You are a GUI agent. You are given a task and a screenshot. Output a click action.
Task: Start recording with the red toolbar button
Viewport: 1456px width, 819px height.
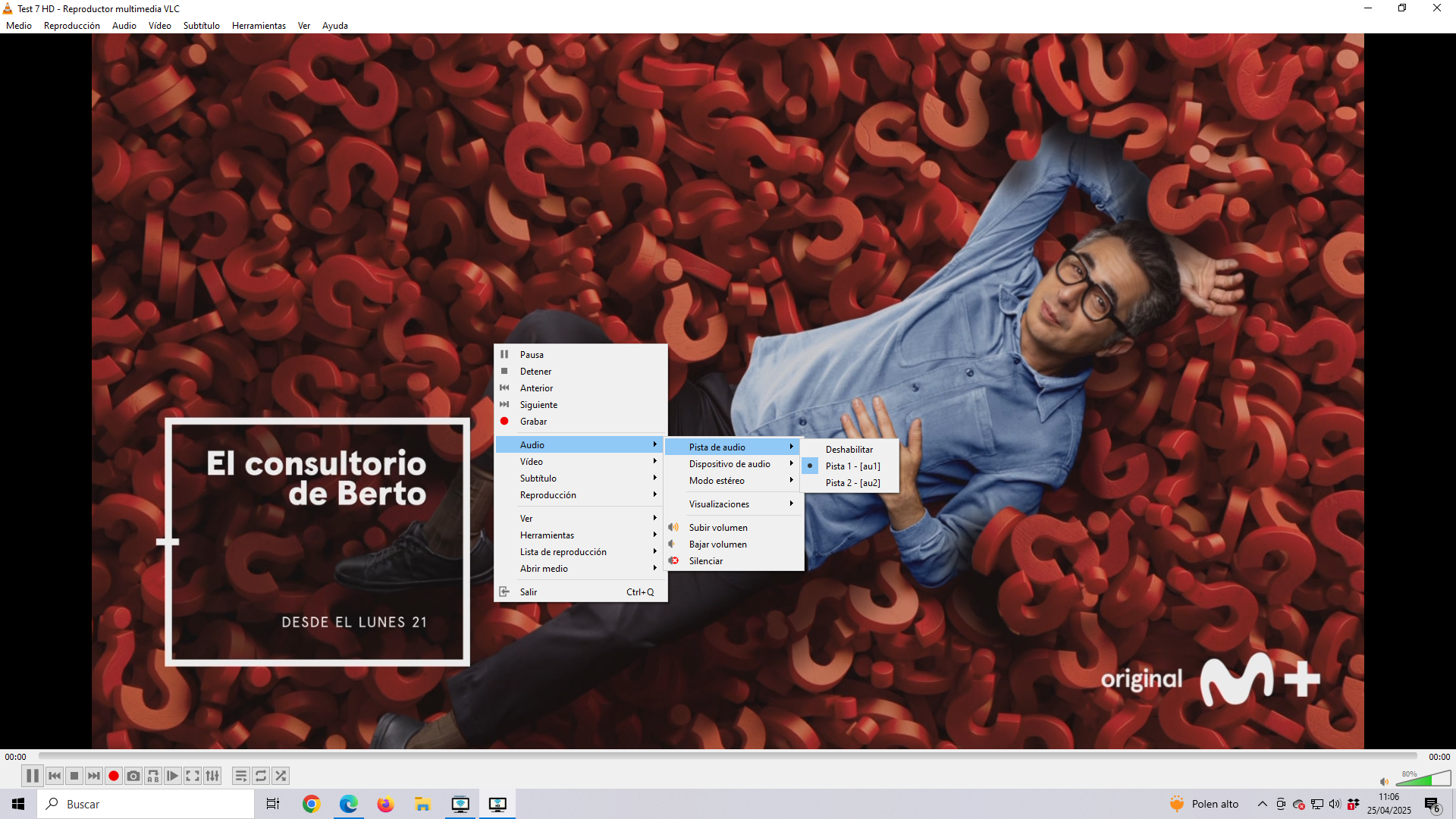click(114, 776)
